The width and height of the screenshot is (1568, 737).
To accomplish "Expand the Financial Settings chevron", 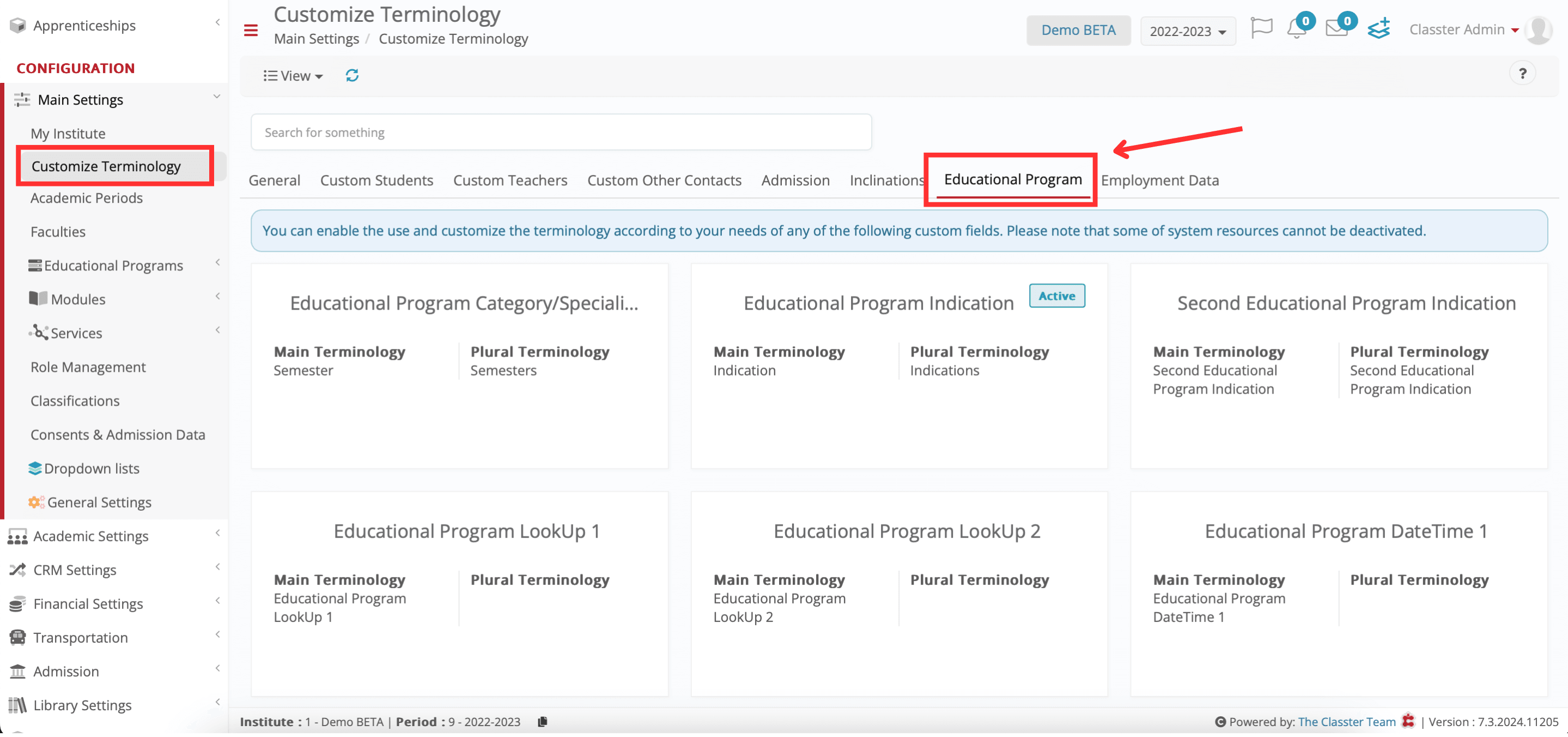I will pyautogui.click(x=217, y=601).
